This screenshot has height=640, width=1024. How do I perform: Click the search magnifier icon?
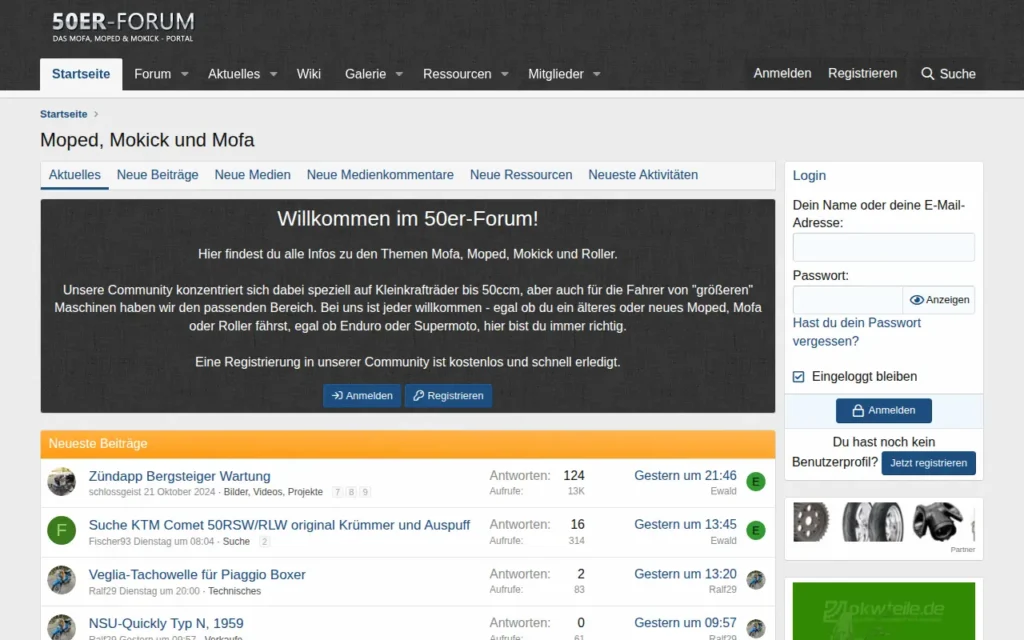pyautogui.click(x=927, y=74)
